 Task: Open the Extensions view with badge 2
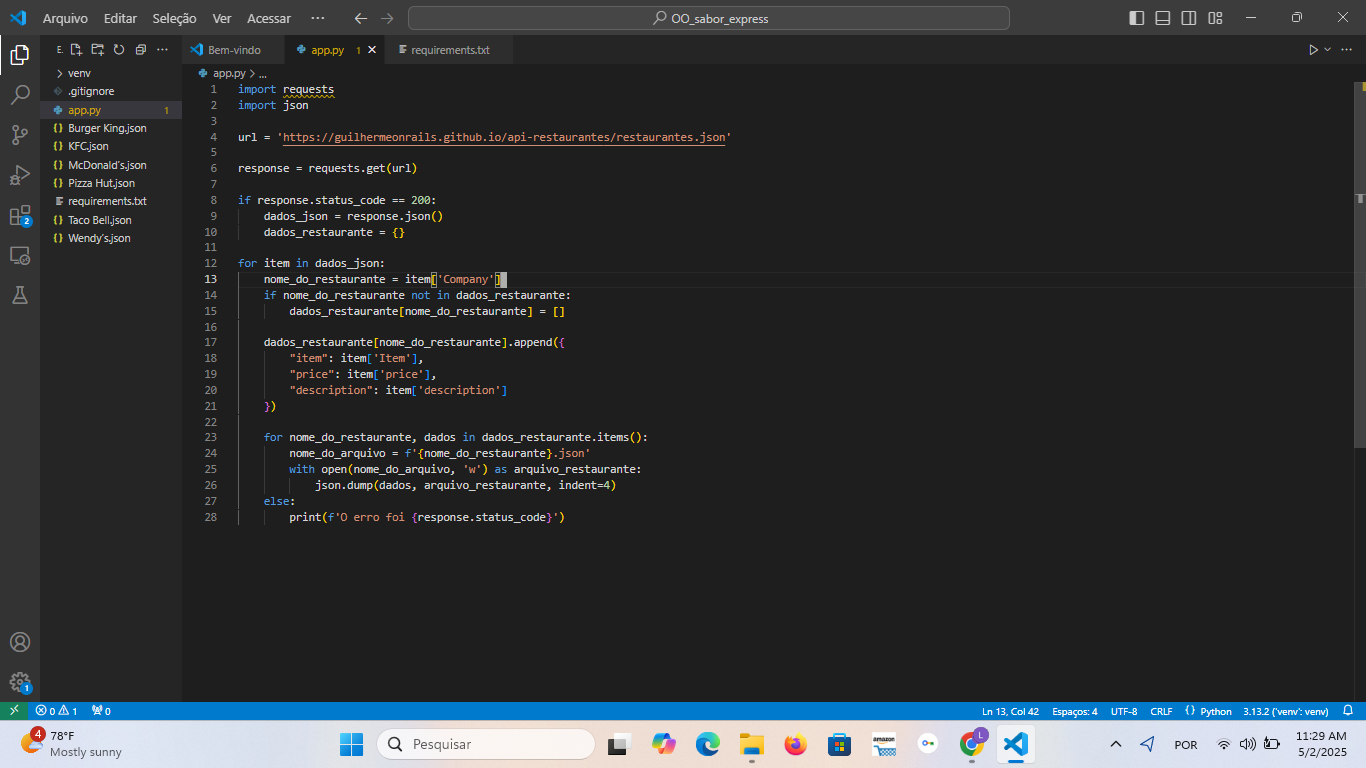(x=20, y=215)
